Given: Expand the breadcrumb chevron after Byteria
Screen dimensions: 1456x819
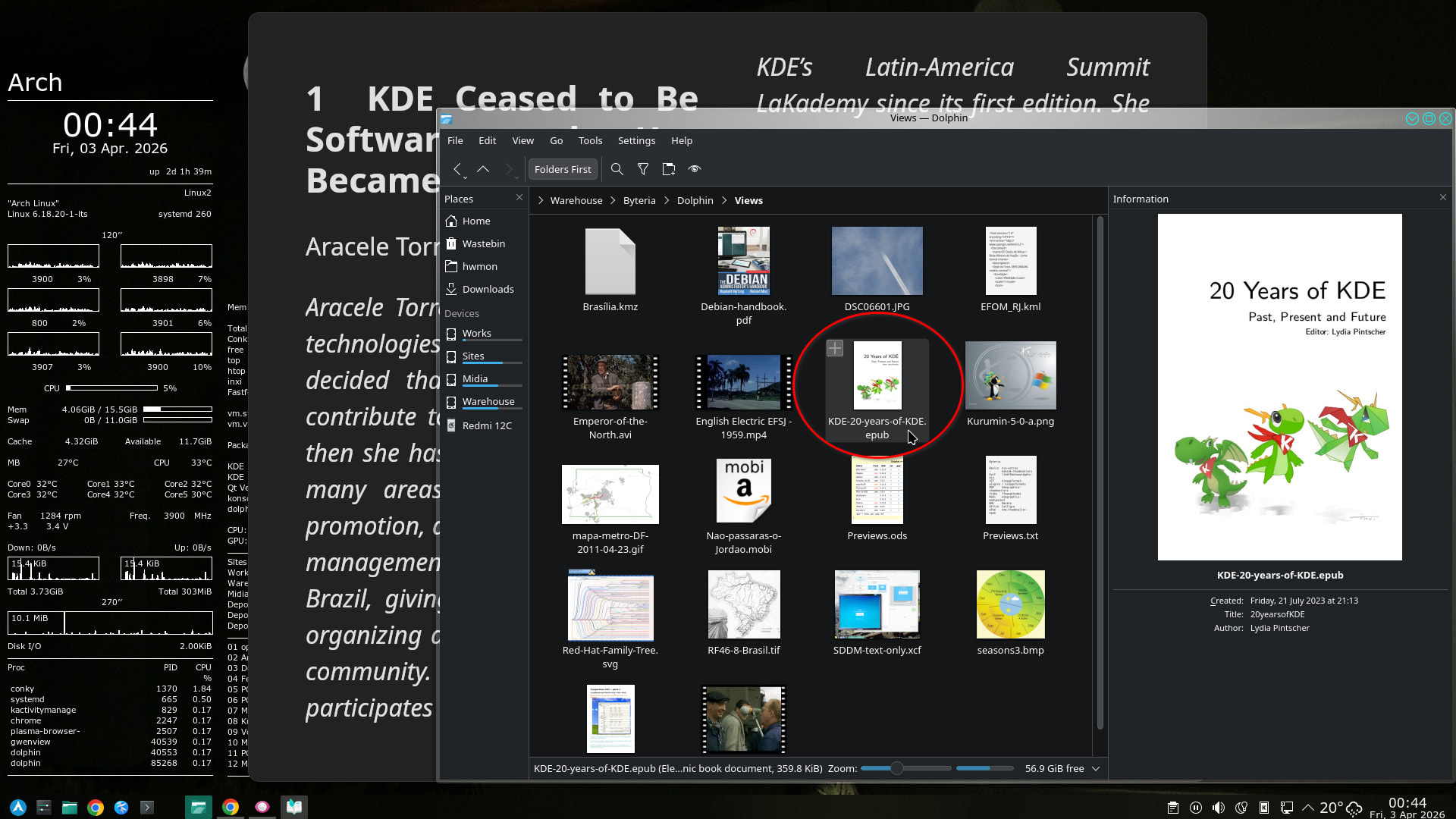Looking at the screenshot, I should [x=667, y=200].
